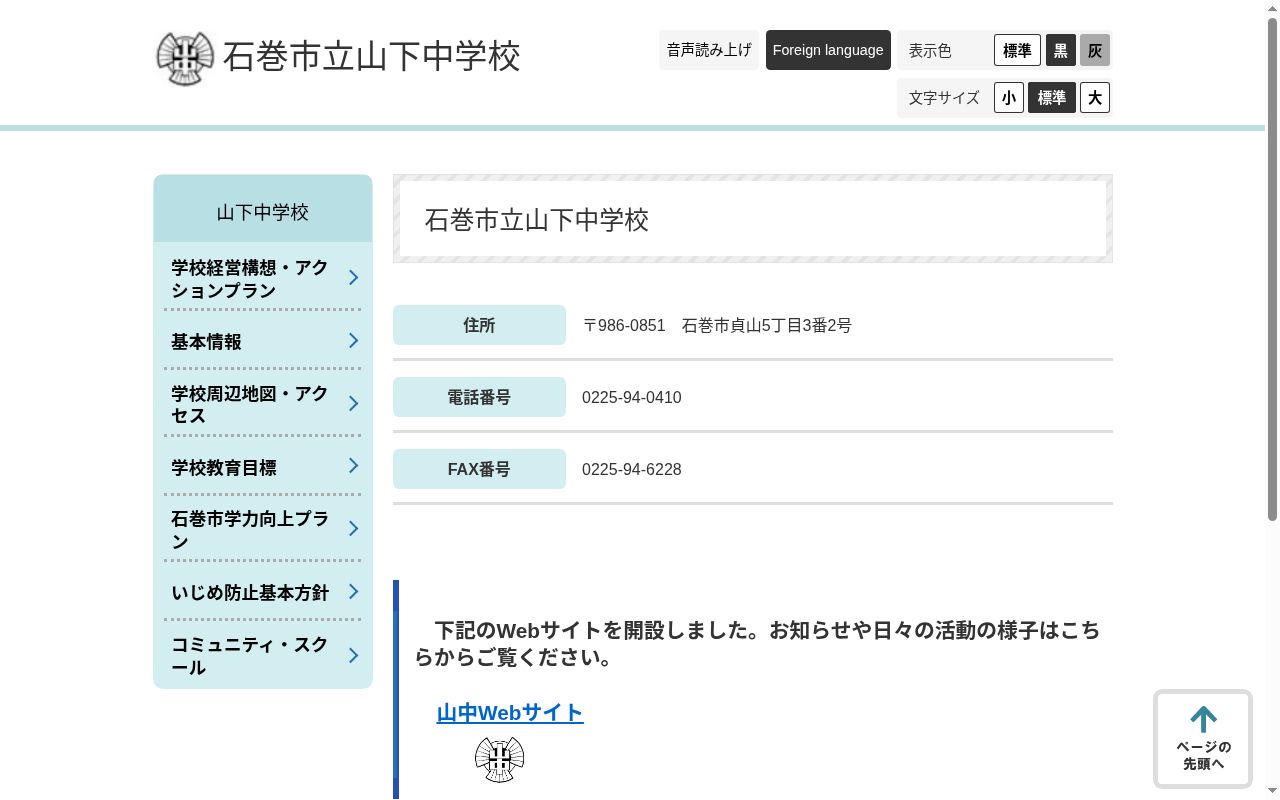The width and height of the screenshot is (1280, 800).
Task: Click the 山下中学校 sidebar heading
Action: [263, 212]
